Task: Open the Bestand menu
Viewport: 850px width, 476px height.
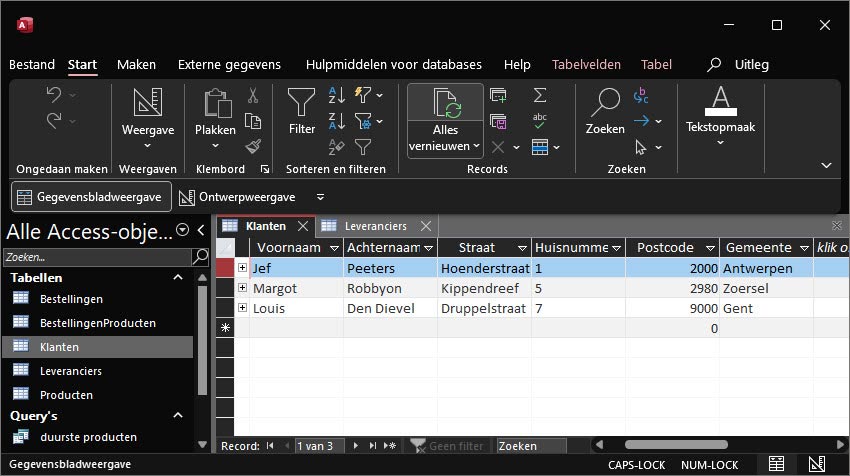Action: pos(32,65)
